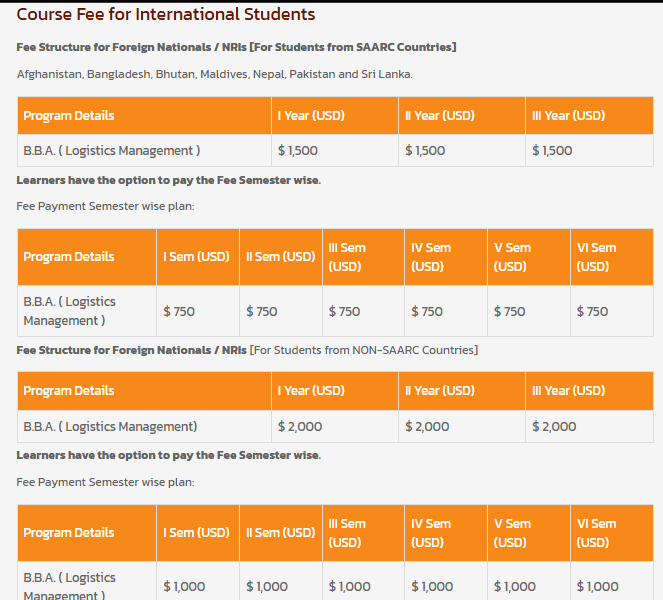This screenshot has height=600, width=663.
Task: Click the first semester-wise fee option note
Action: (x=168, y=180)
